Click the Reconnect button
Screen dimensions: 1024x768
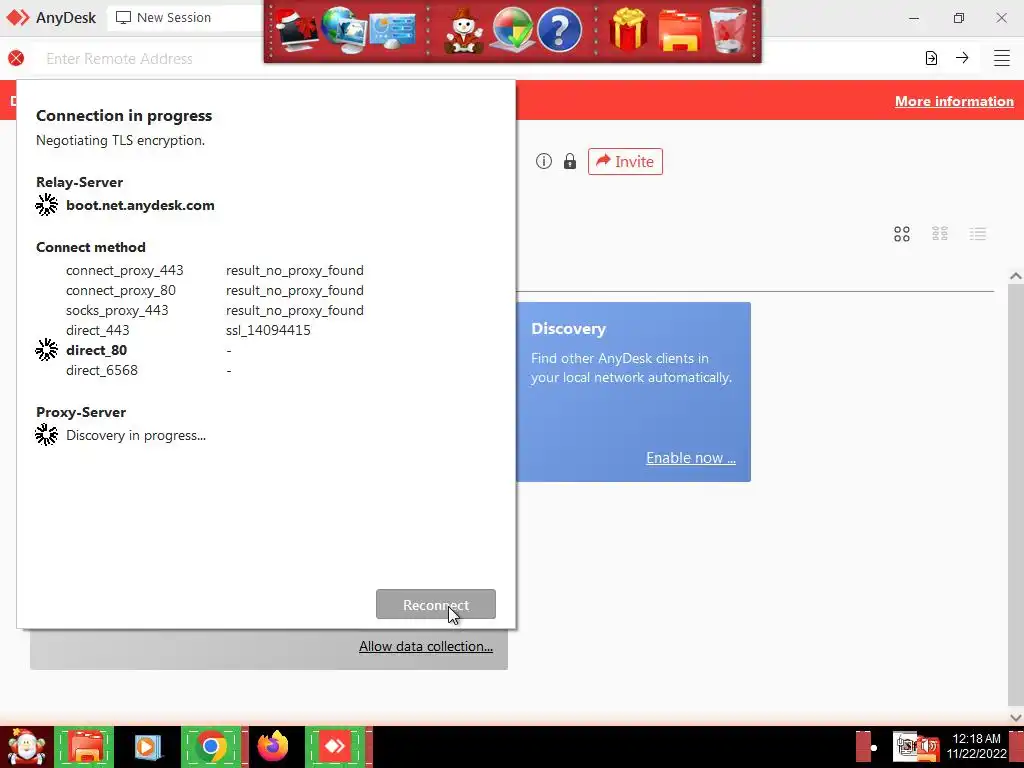[x=436, y=605]
